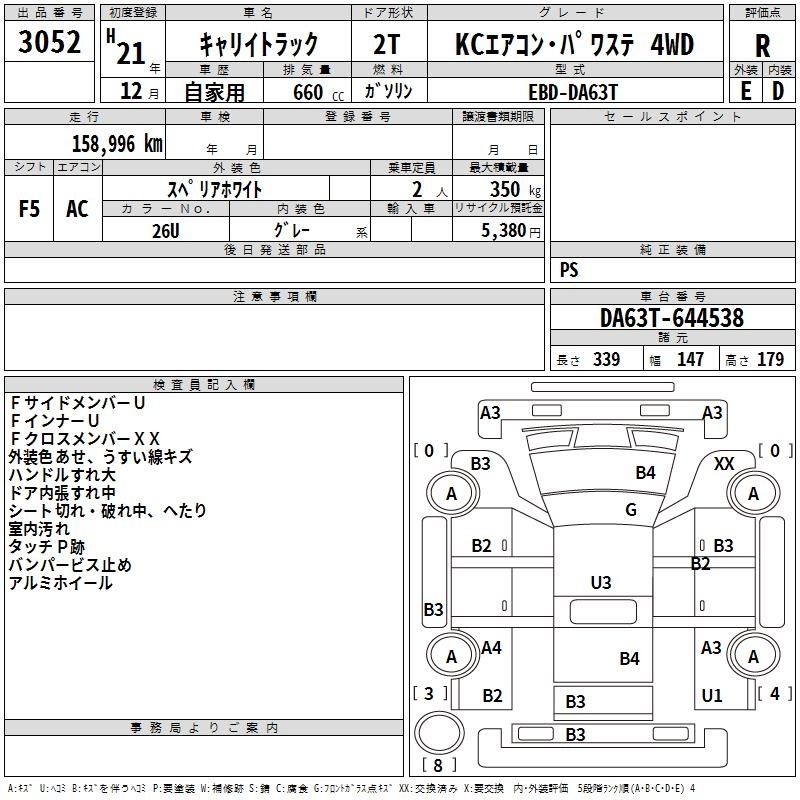Viewport: 800px width, 800px height.
Task: Click the overall grade R score
Action: point(763,45)
